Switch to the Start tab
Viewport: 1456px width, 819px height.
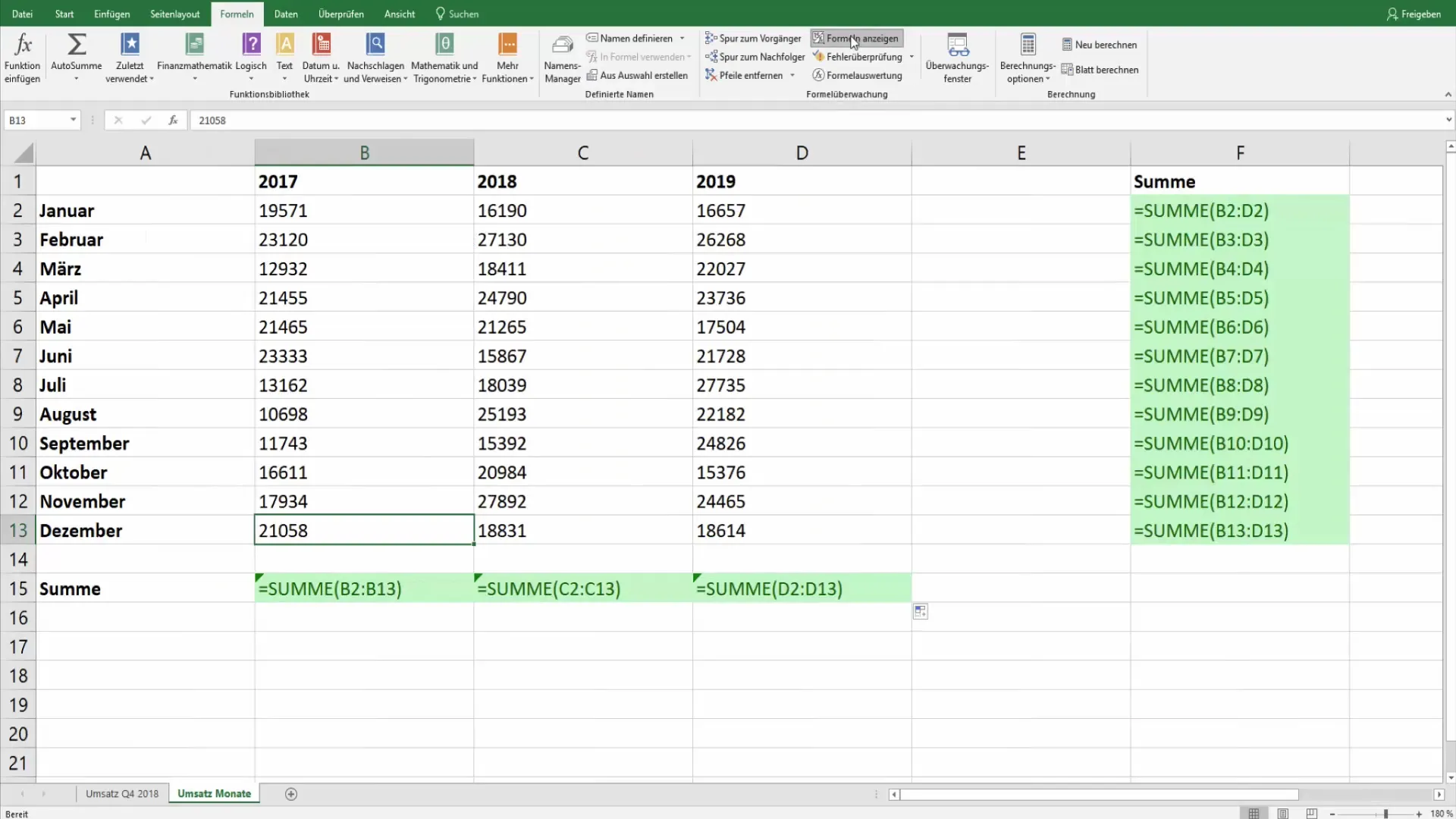click(64, 14)
